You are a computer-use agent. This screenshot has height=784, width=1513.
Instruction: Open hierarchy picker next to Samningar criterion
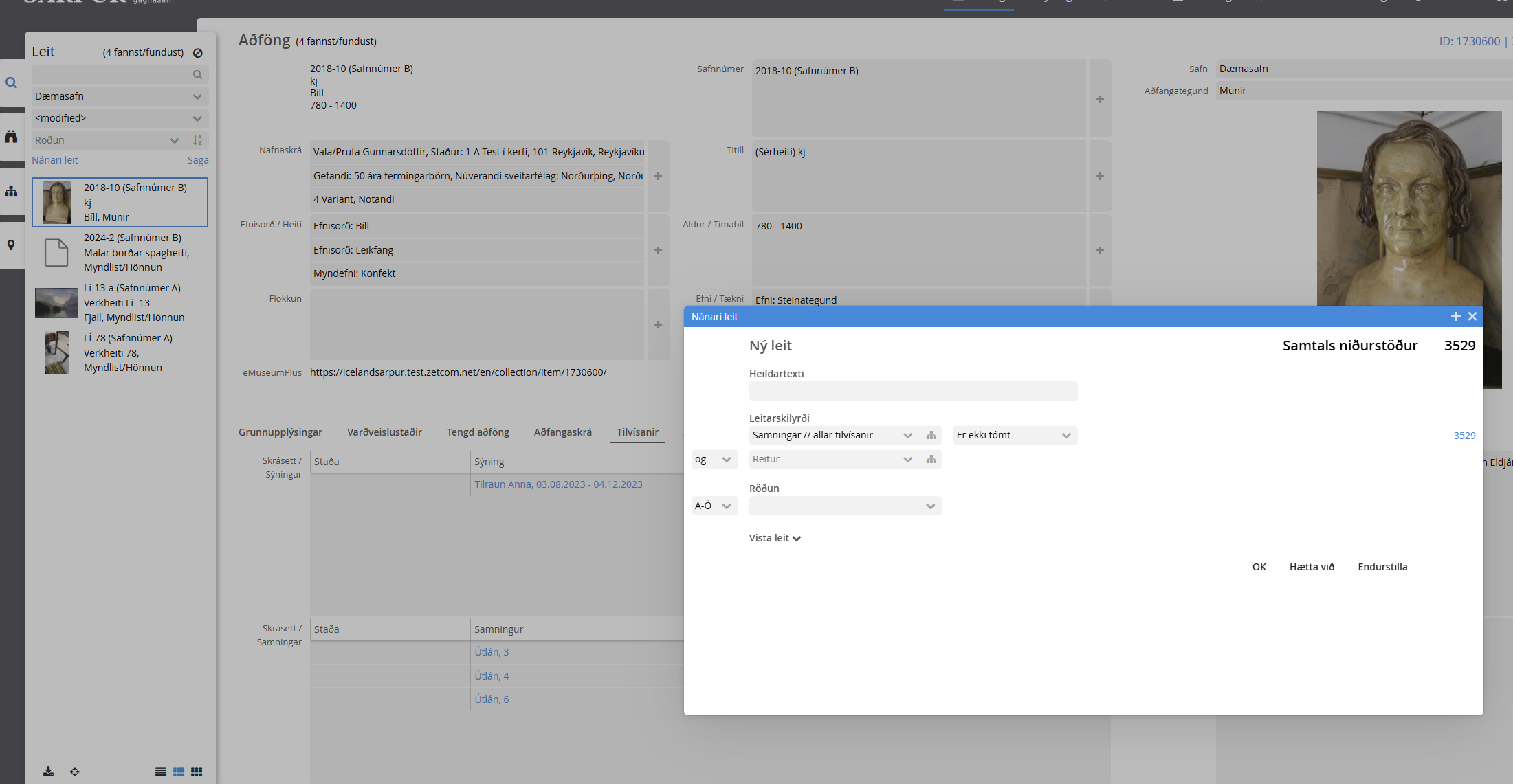[x=931, y=436]
